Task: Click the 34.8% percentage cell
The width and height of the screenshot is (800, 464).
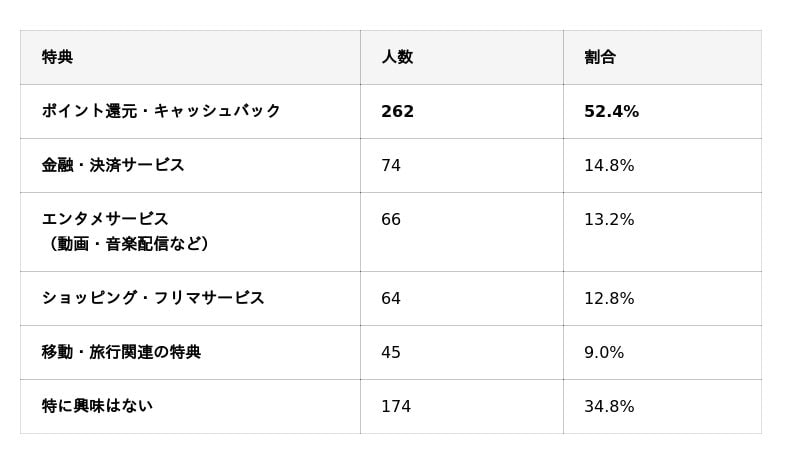Action: [x=609, y=407]
